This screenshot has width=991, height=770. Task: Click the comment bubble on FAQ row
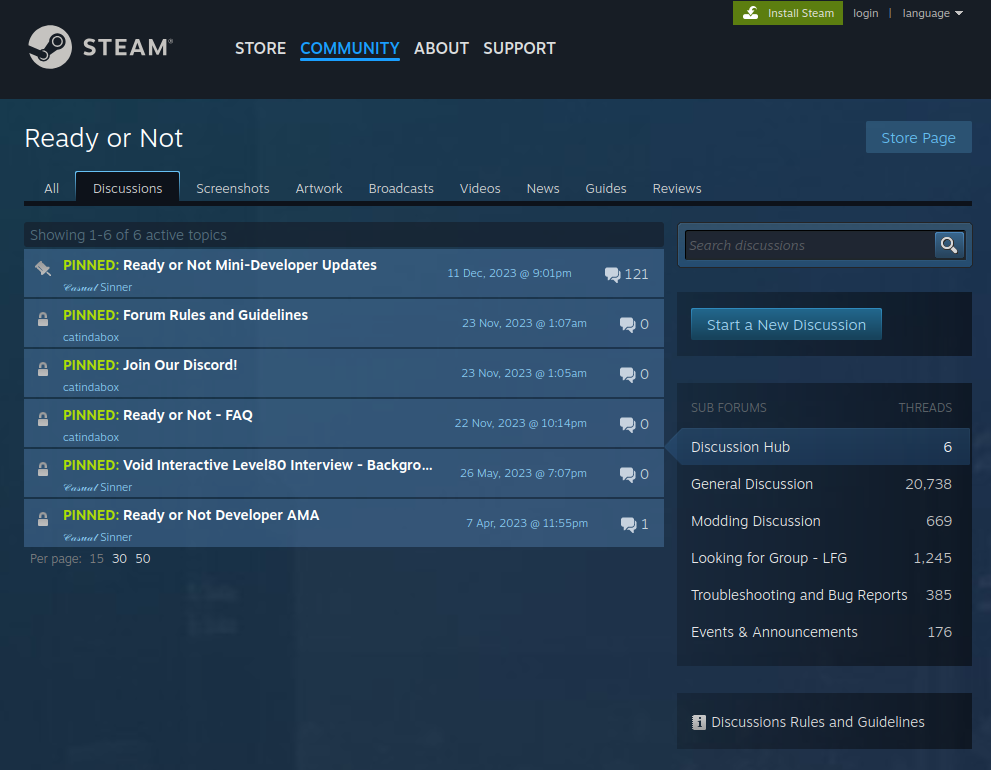[628, 424]
